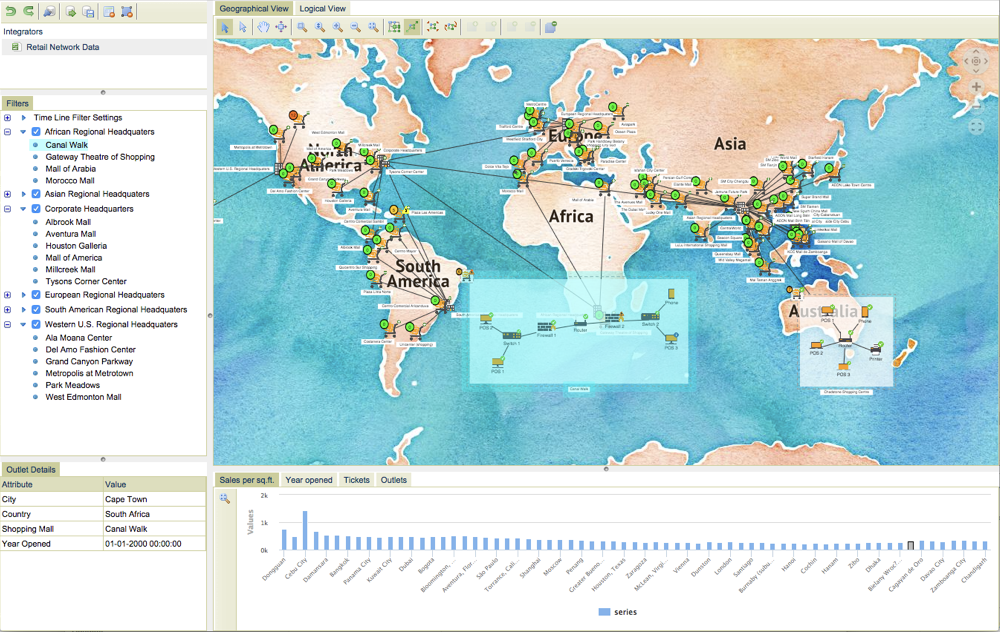Select Canal Walk in filter tree
This screenshot has height=632, width=1002.
tap(66, 145)
